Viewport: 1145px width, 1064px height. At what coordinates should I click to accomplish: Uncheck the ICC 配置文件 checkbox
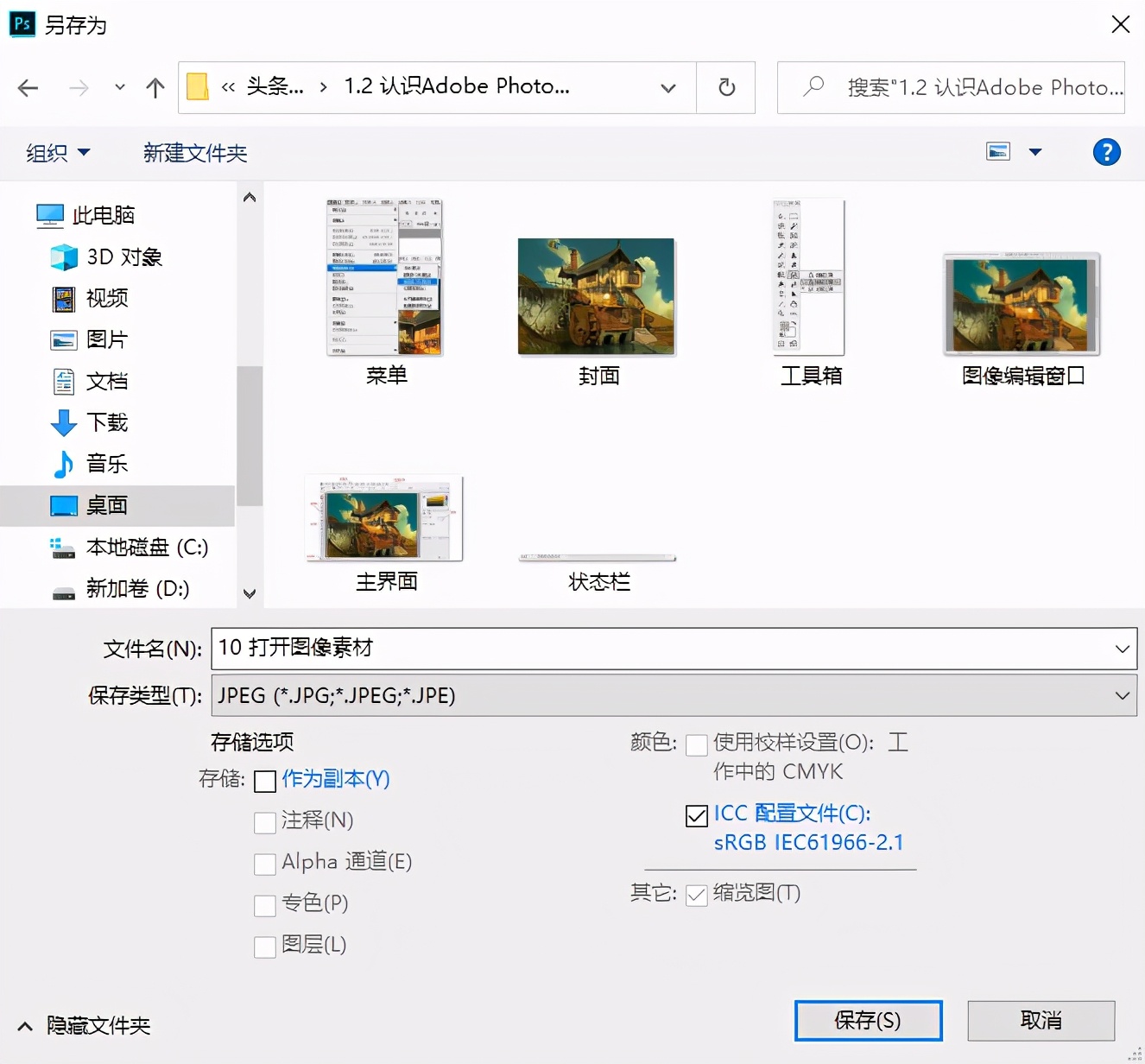pos(696,814)
